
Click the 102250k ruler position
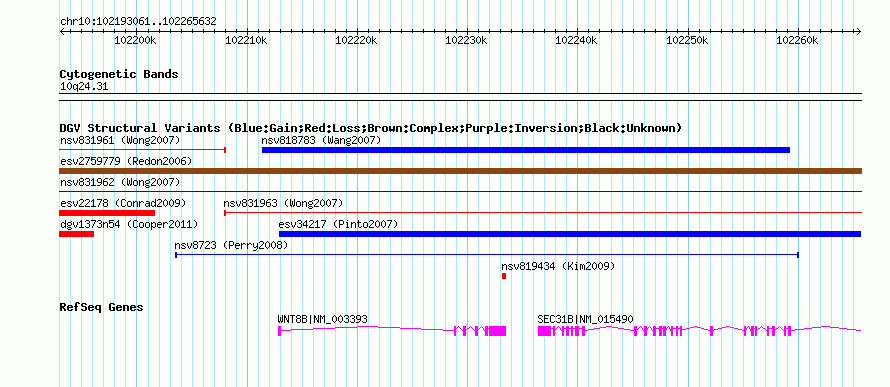click(x=687, y=40)
